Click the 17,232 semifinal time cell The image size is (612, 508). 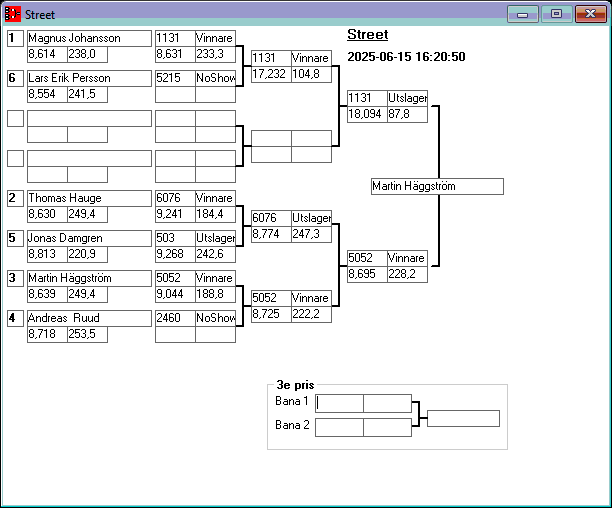pos(271,74)
